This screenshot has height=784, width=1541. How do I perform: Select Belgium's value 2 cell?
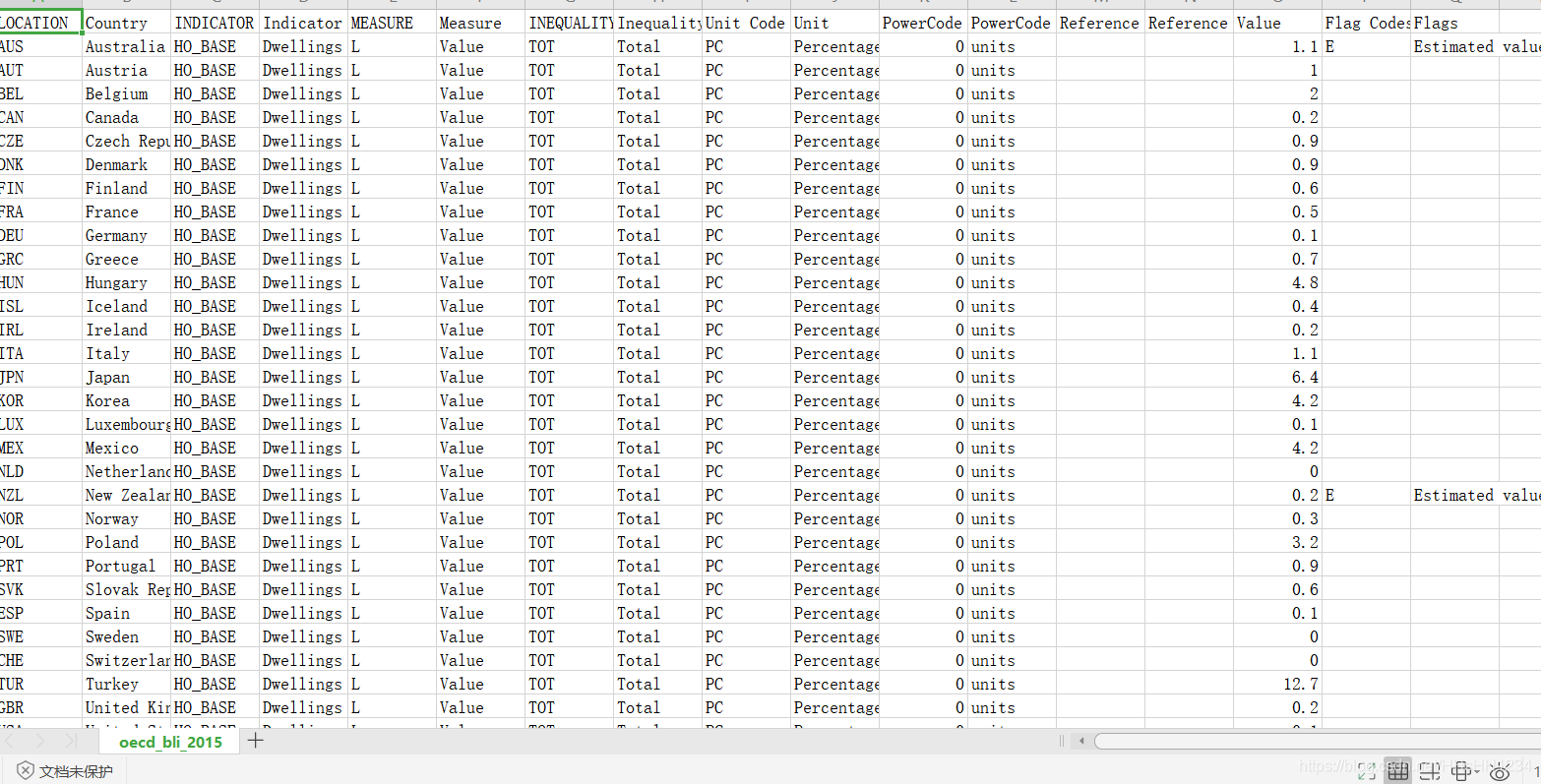[1277, 93]
